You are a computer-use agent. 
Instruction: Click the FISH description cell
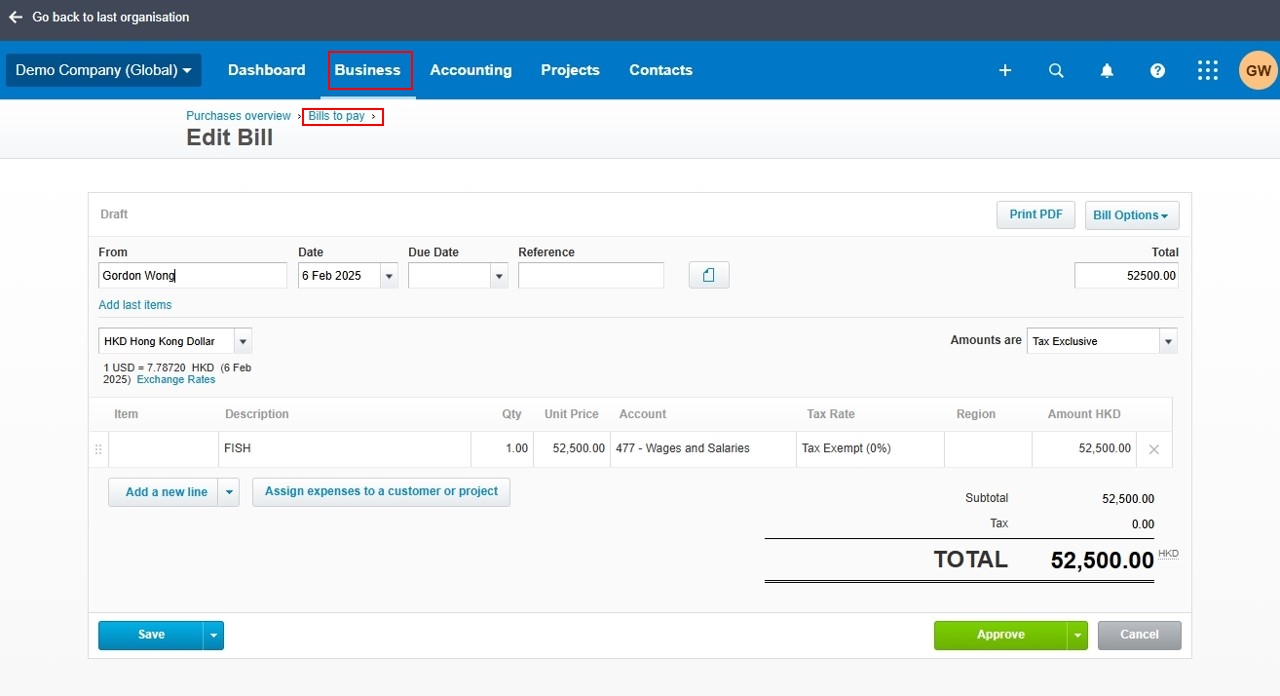tap(344, 449)
